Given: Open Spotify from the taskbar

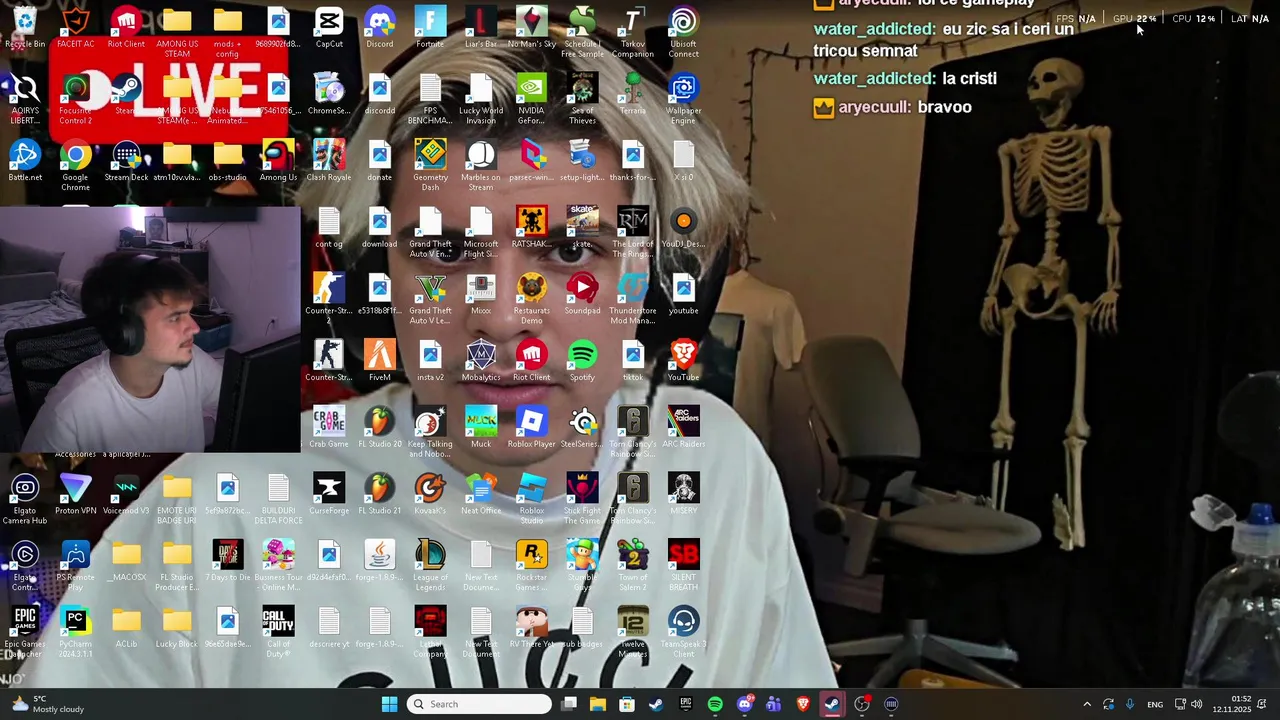Looking at the screenshot, I should 715,704.
